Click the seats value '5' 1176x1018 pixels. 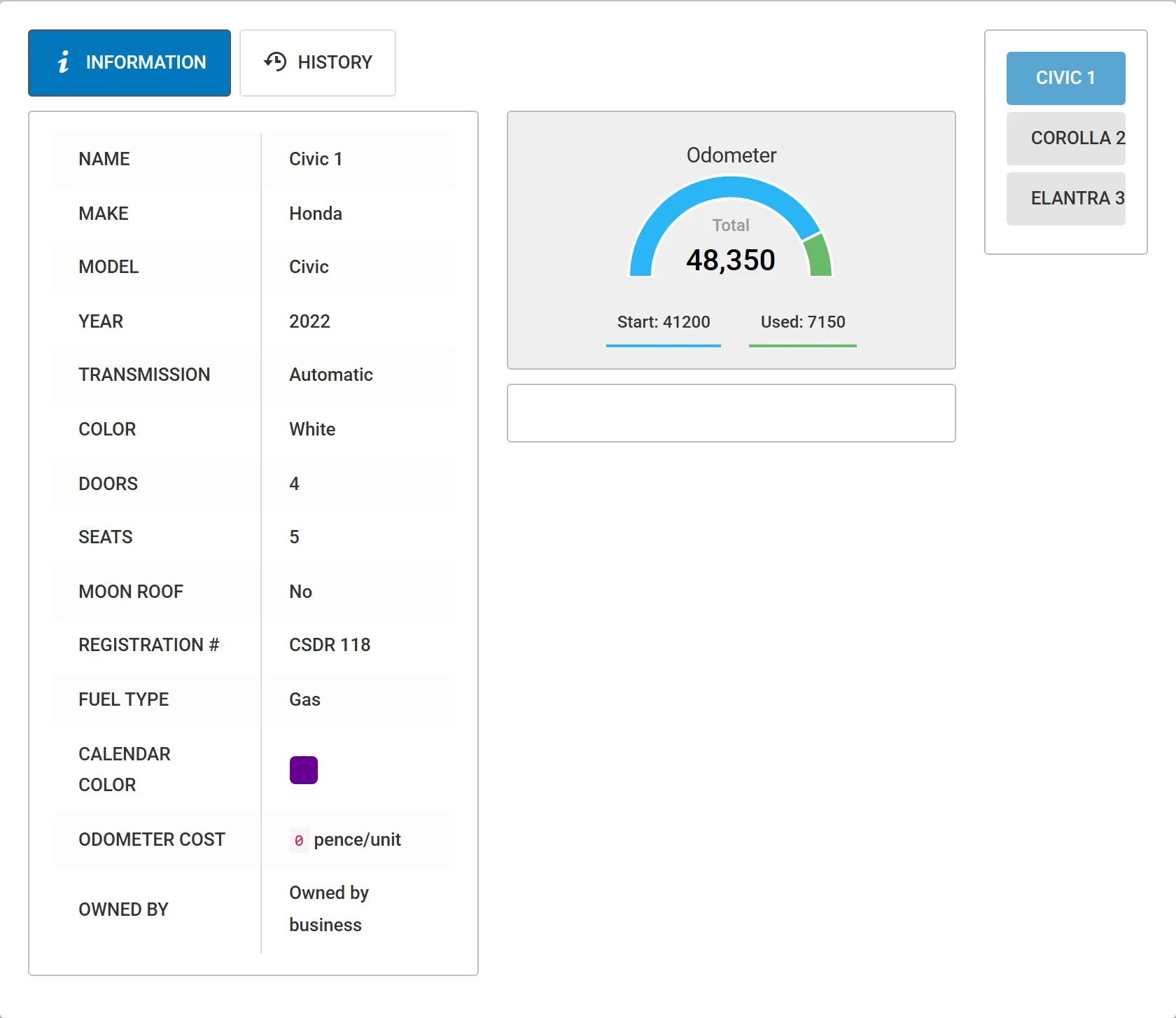coord(294,537)
